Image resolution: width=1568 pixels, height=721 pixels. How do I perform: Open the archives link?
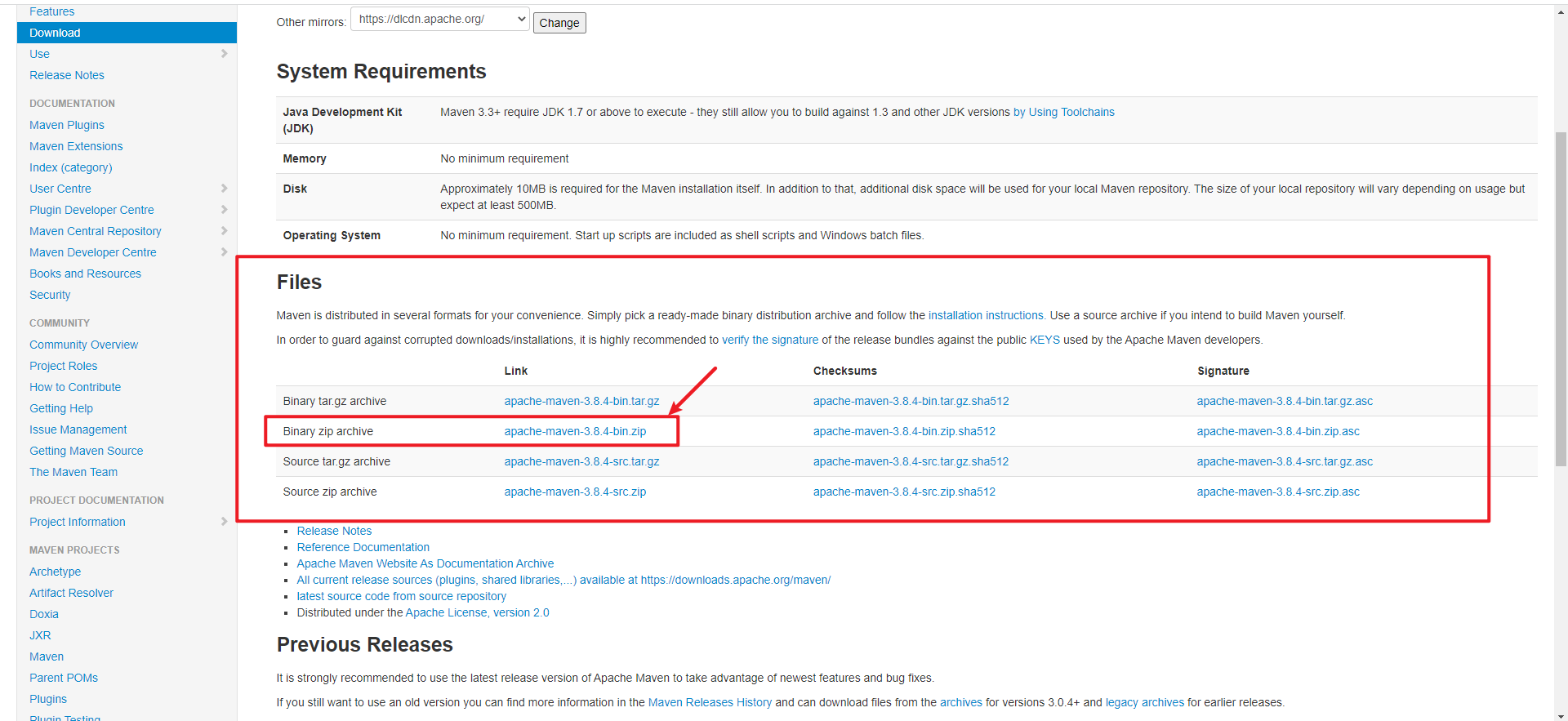click(960, 702)
